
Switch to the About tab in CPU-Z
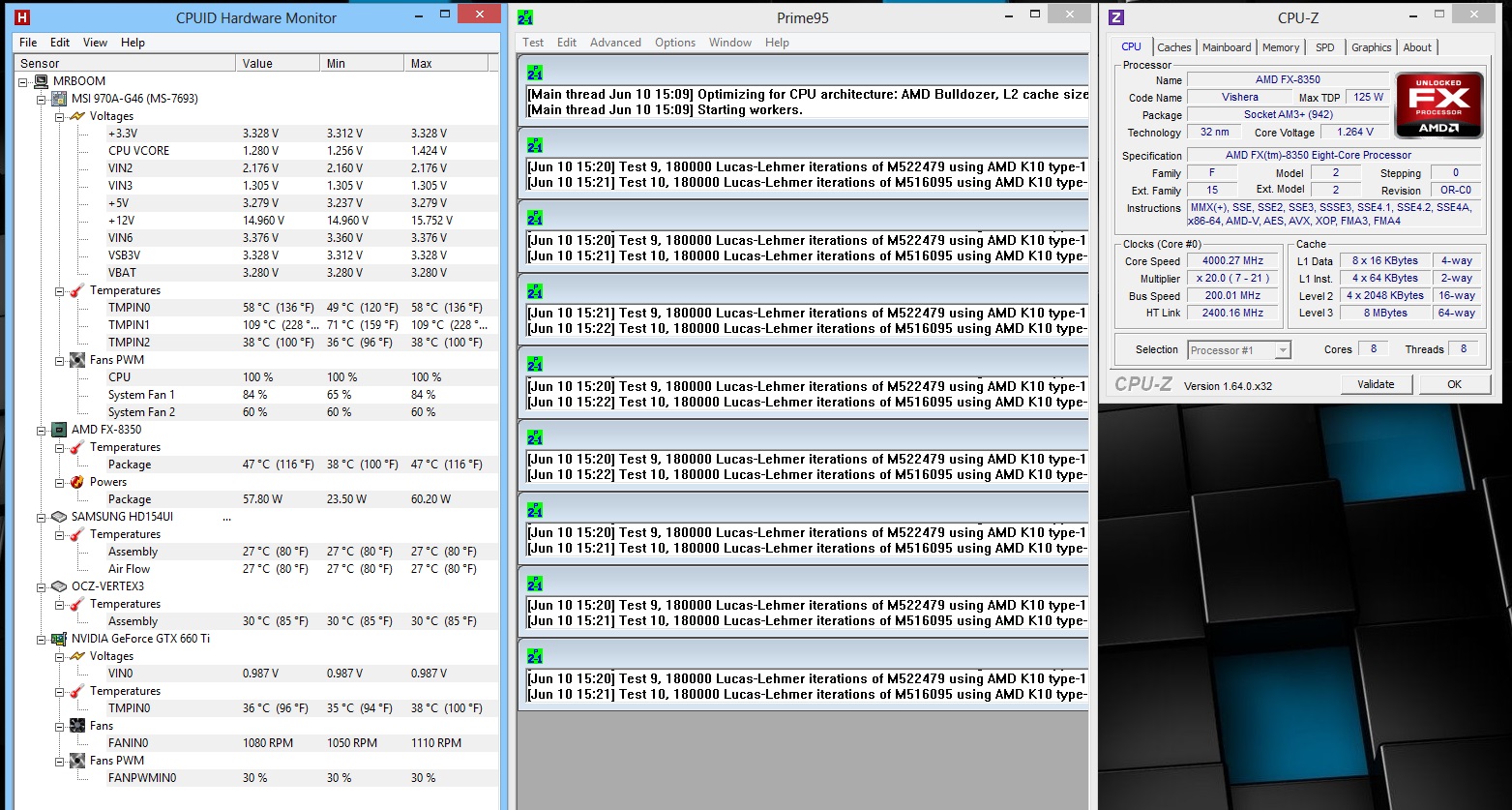[x=1417, y=47]
